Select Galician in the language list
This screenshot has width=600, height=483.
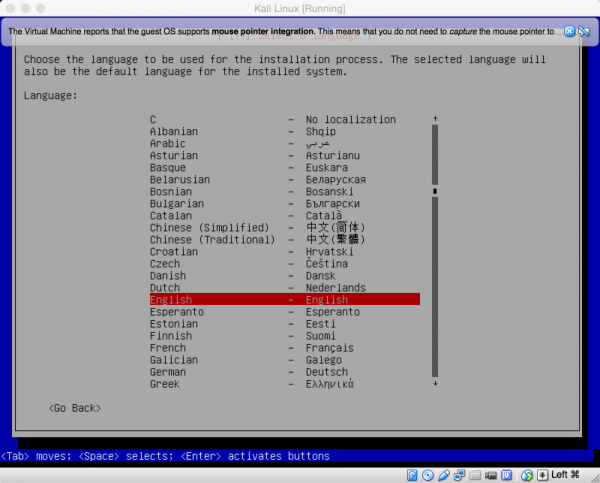[285, 360]
